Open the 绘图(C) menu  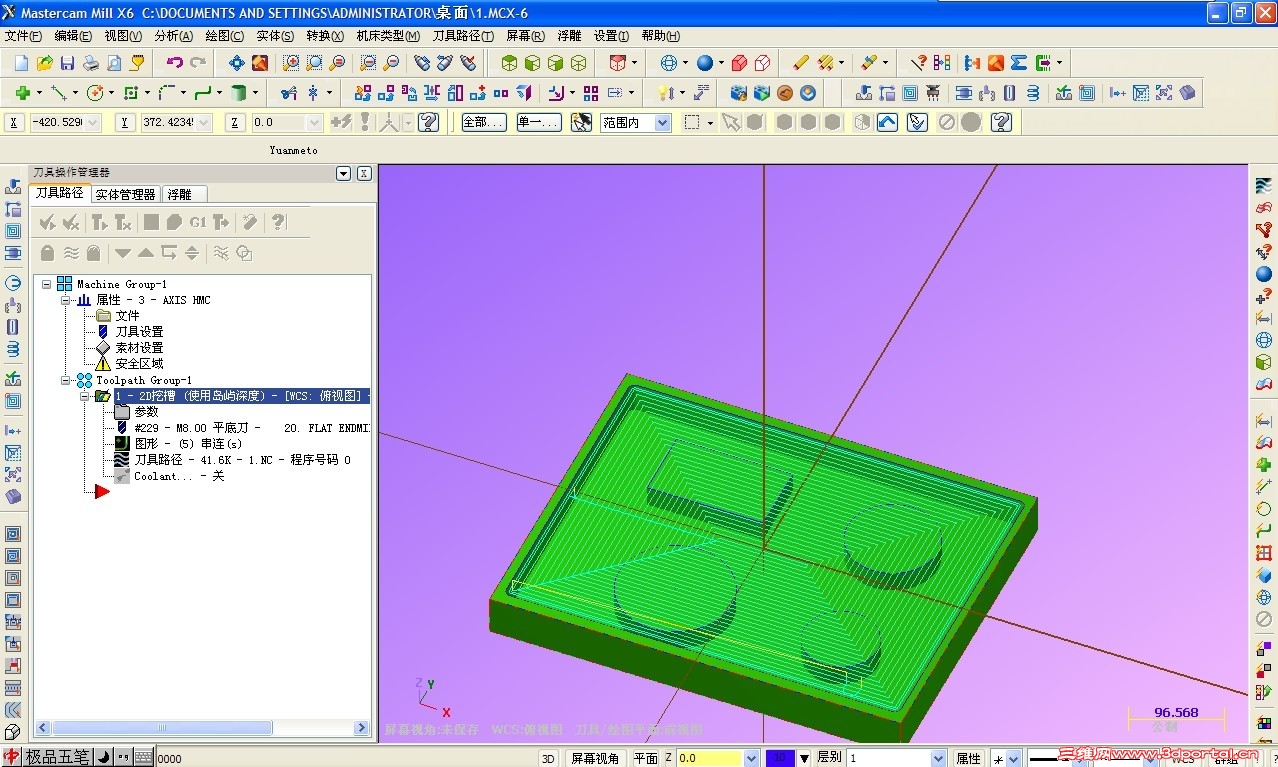(x=224, y=35)
